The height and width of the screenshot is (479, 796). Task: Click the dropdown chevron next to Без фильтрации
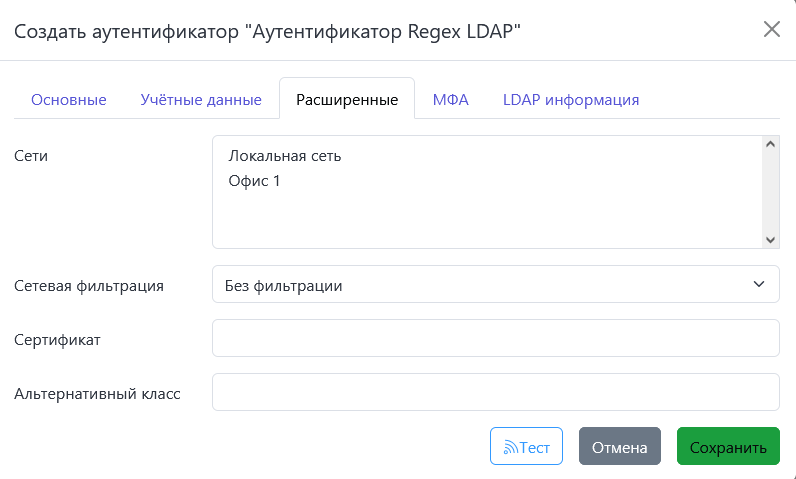(x=758, y=285)
